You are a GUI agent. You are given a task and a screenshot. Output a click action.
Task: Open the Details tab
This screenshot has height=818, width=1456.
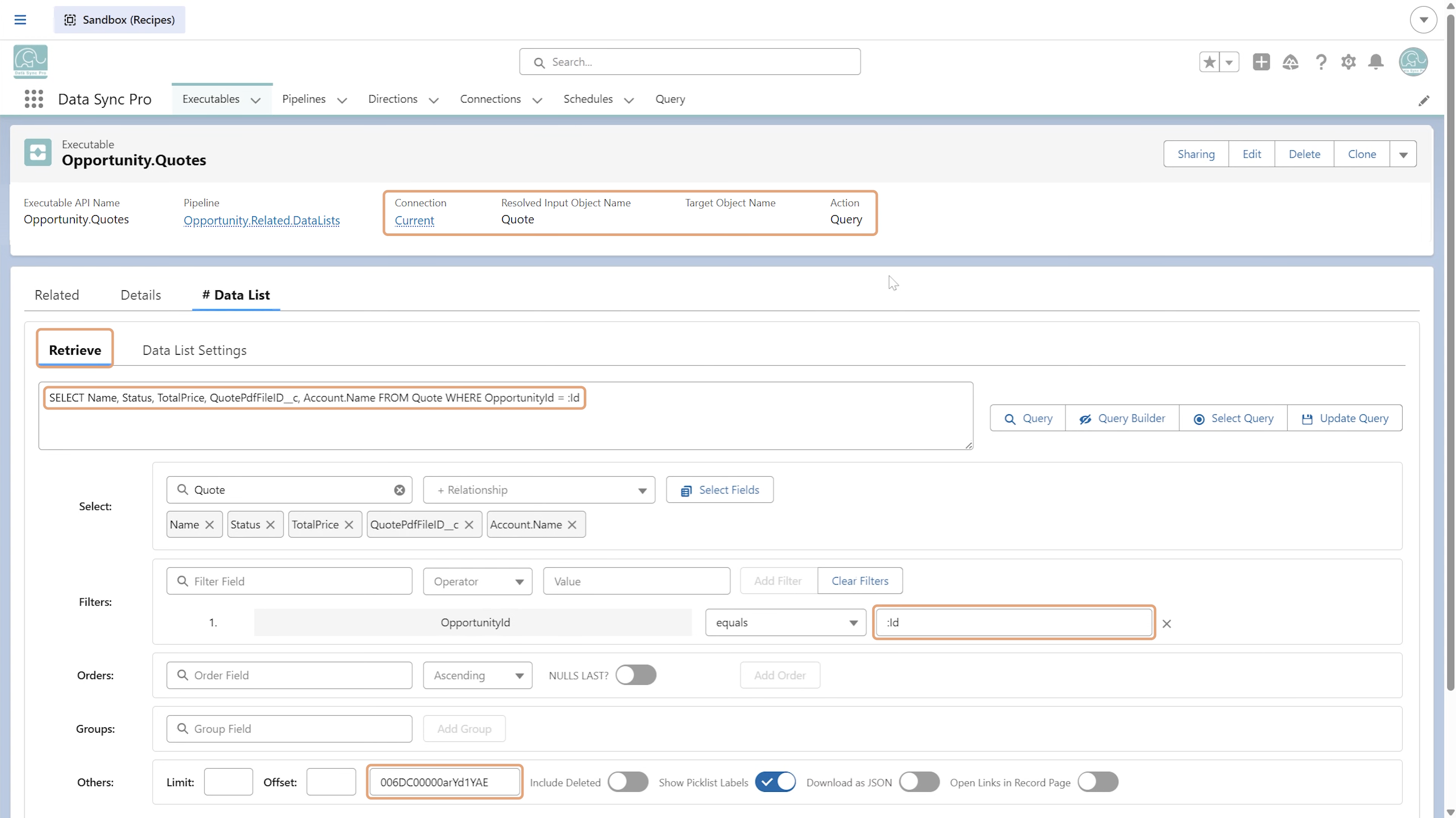click(x=141, y=295)
